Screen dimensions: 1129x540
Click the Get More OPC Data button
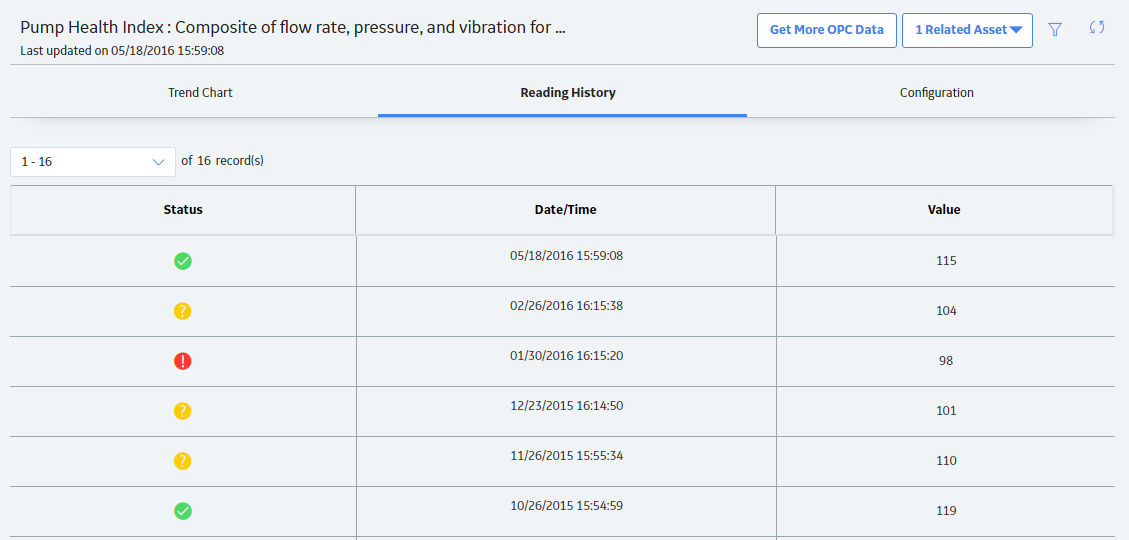(x=827, y=30)
